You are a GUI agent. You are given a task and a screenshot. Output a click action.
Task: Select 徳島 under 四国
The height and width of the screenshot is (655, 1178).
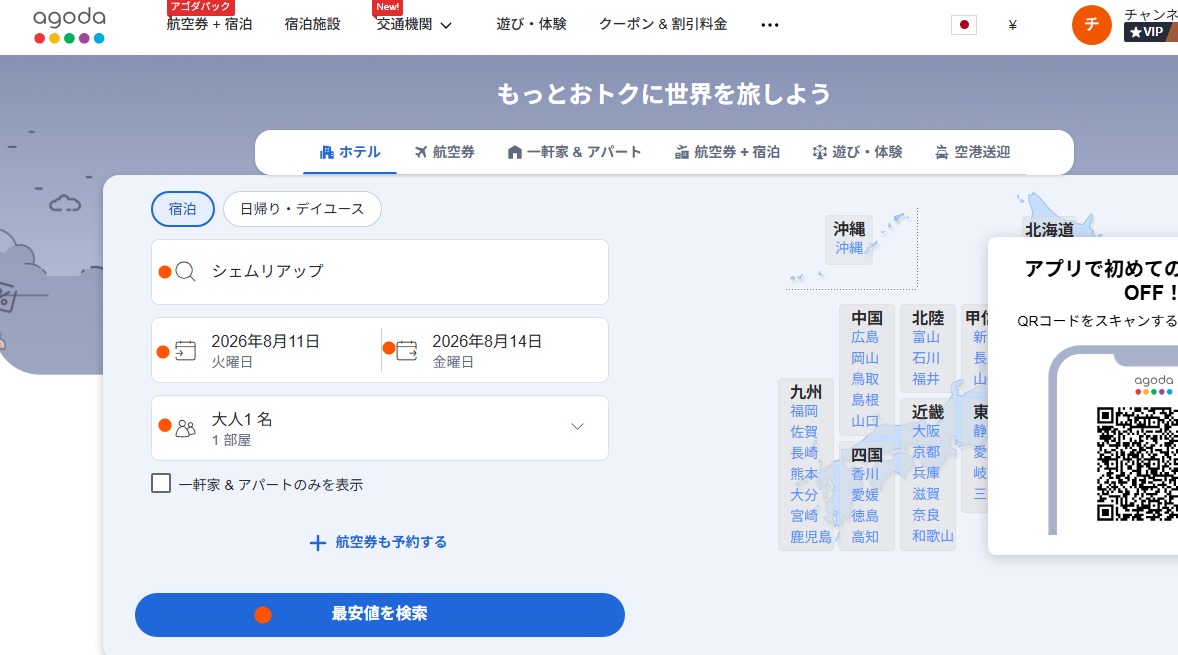pos(865,516)
